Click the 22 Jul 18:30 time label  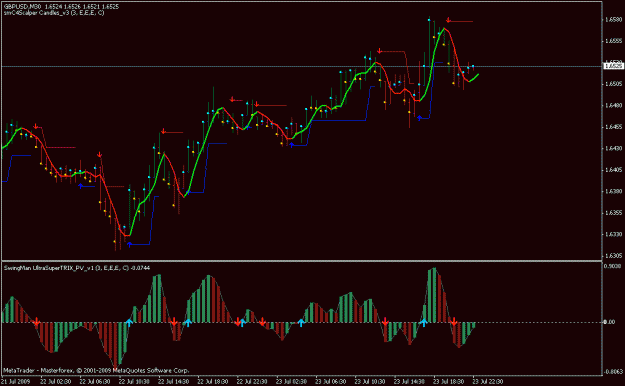pos(213,382)
